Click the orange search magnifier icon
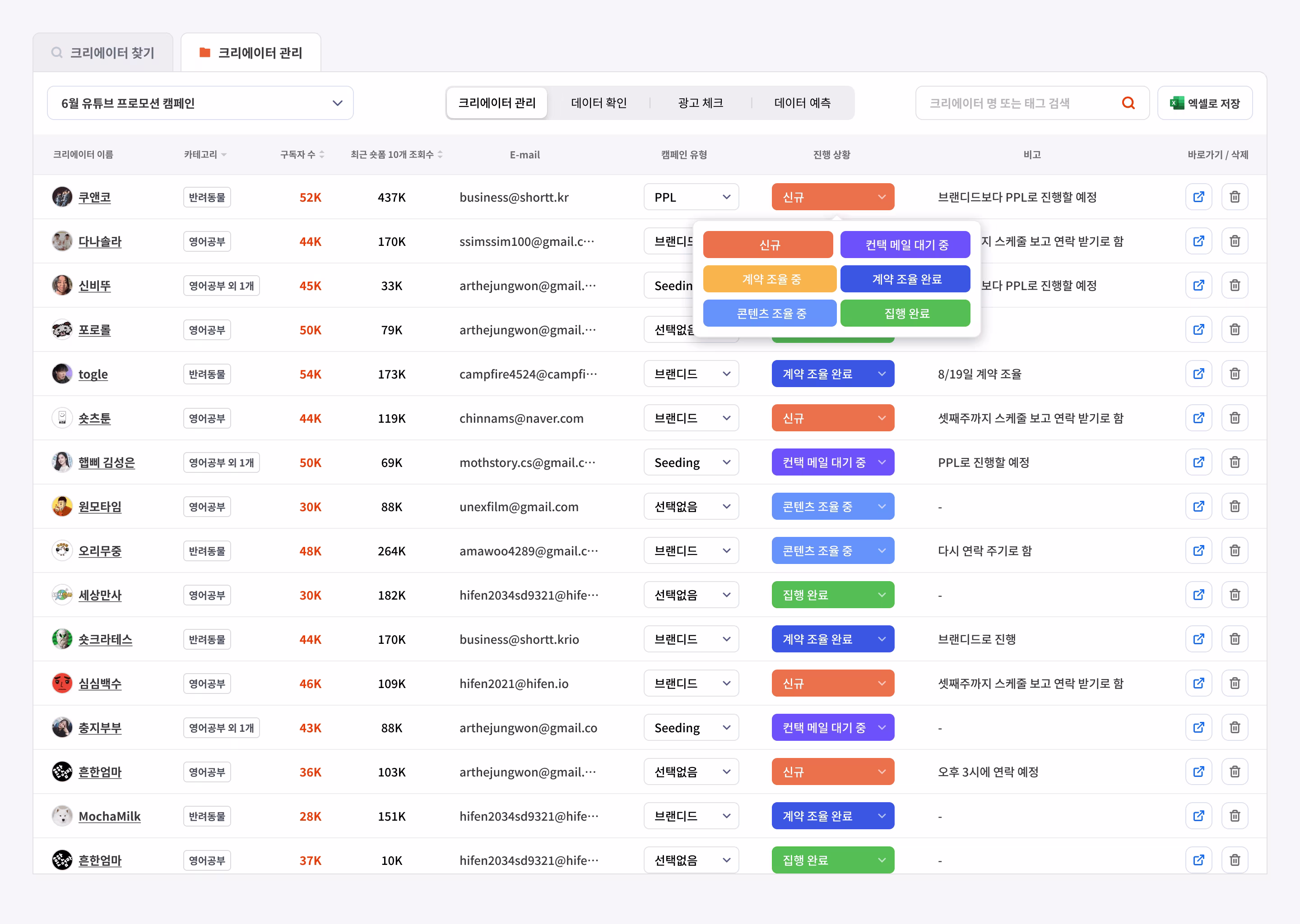Image resolution: width=1300 pixels, height=924 pixels. click(1128, 103)
